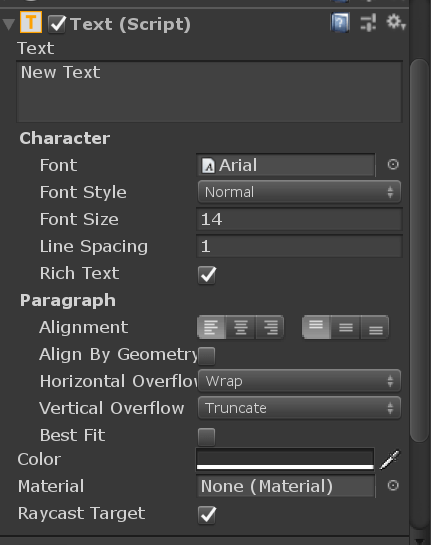Set horizontal alignment to right
Viewport: 431px width, 545px height.
[x=270, y=327]
